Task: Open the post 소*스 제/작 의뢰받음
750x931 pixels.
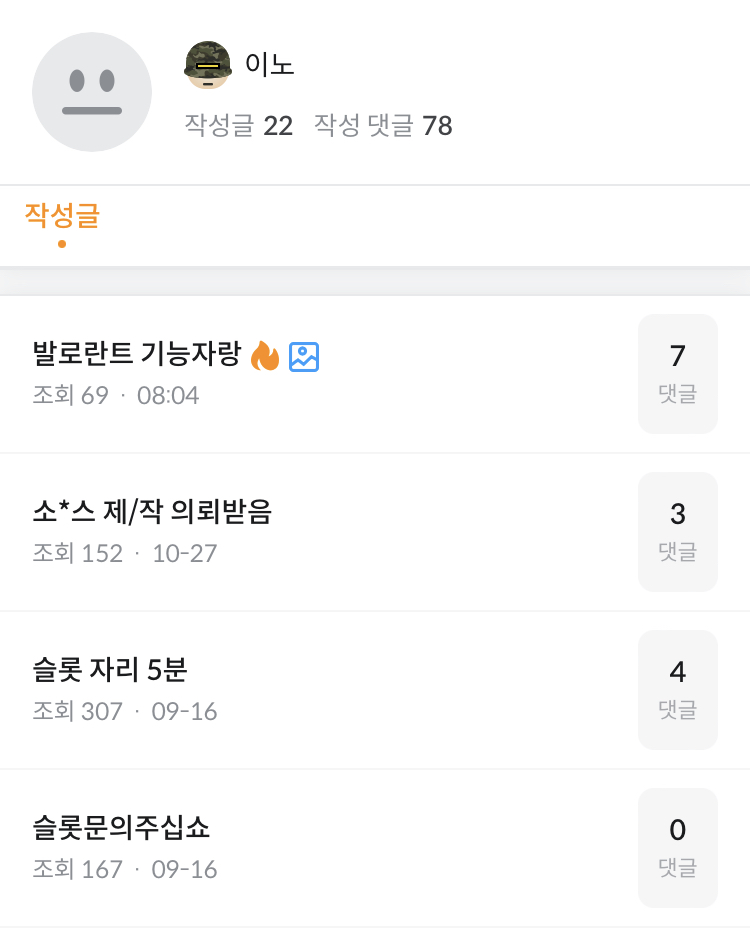Action: 152,513
